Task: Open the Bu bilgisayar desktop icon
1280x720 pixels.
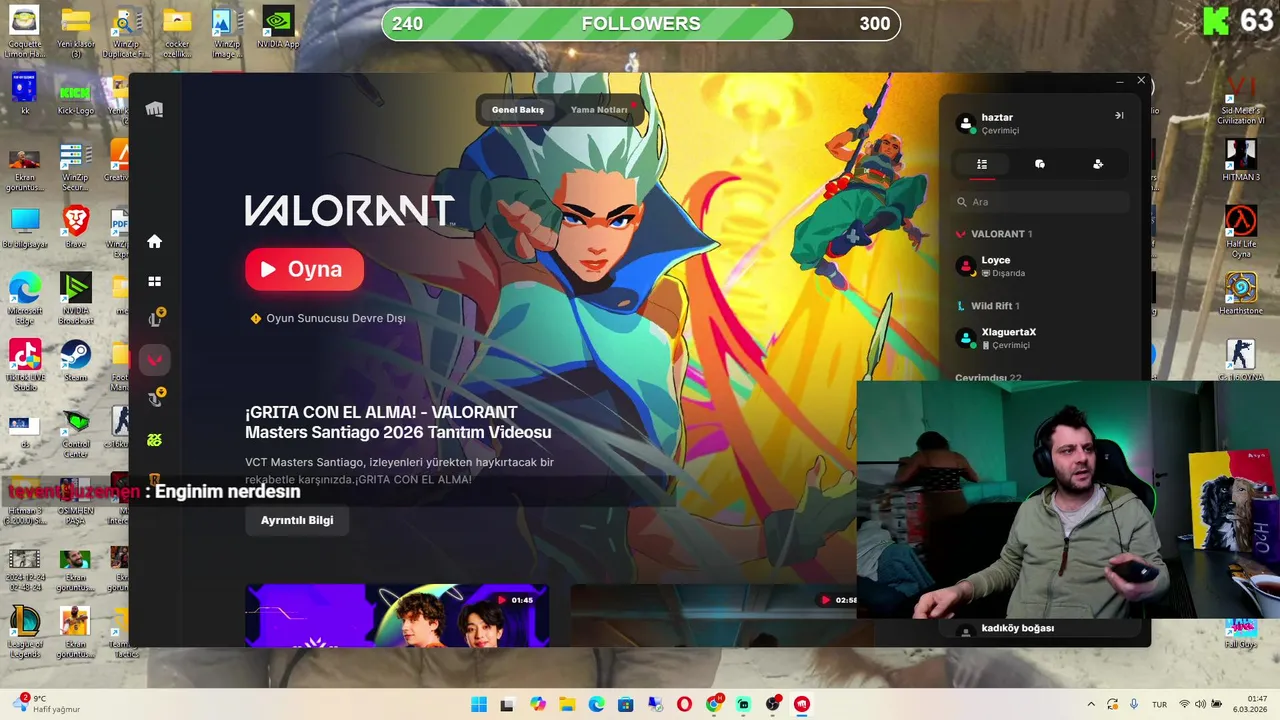Action: pyautogui.click(x=24, y=226)
